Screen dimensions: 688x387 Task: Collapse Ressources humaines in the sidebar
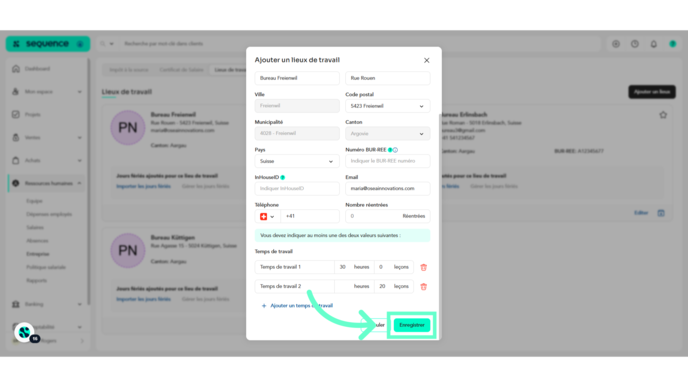pos(46,183)
